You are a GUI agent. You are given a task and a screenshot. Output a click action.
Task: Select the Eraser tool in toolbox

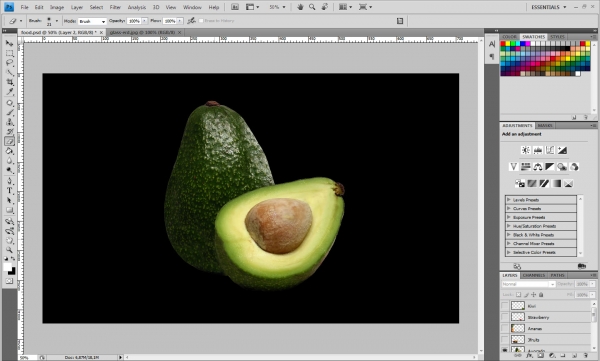9,141
